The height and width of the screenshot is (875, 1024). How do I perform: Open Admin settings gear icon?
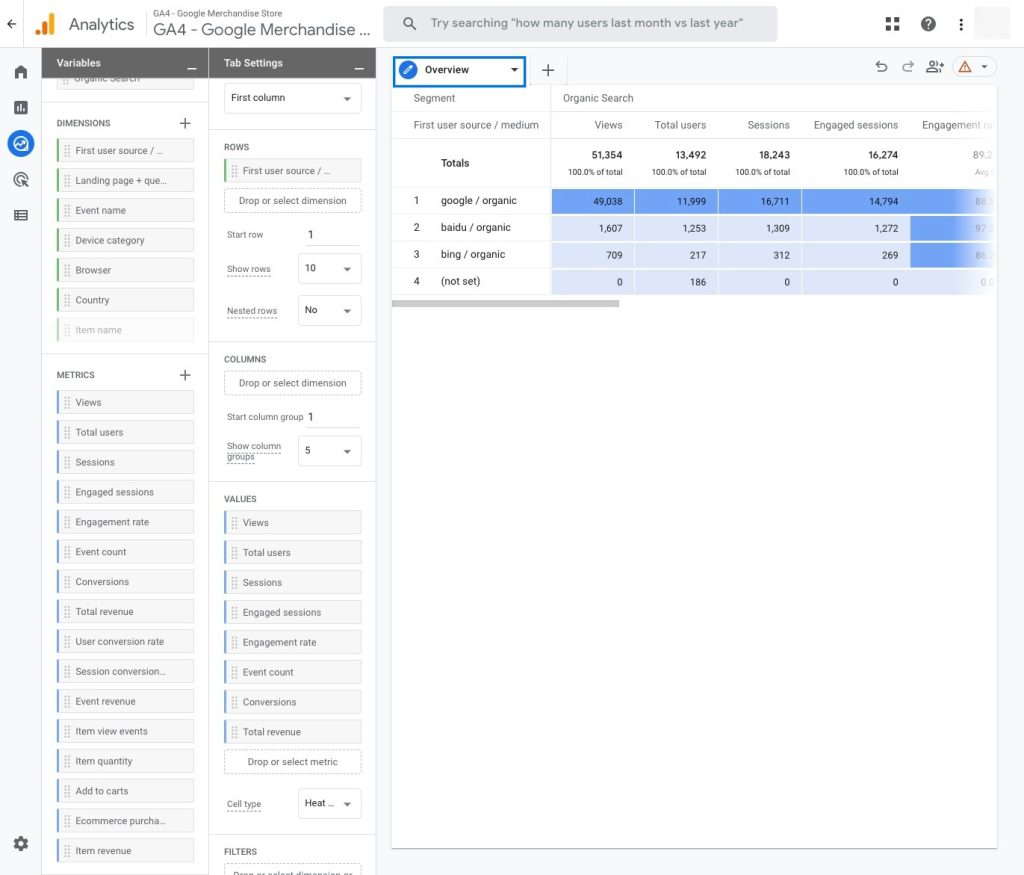tap(20, 844)
